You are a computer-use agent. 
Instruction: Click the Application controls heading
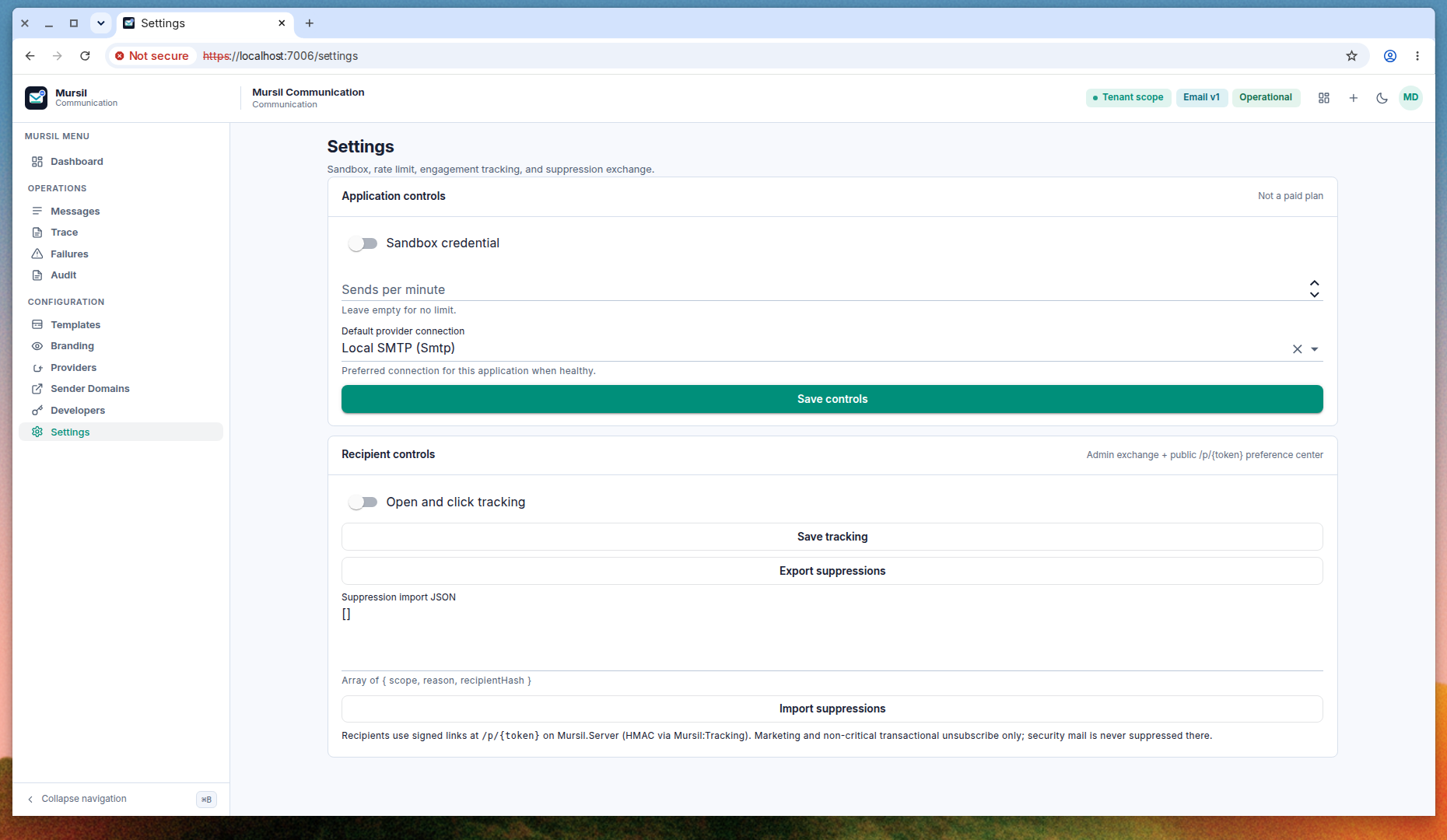coord(394,196)
